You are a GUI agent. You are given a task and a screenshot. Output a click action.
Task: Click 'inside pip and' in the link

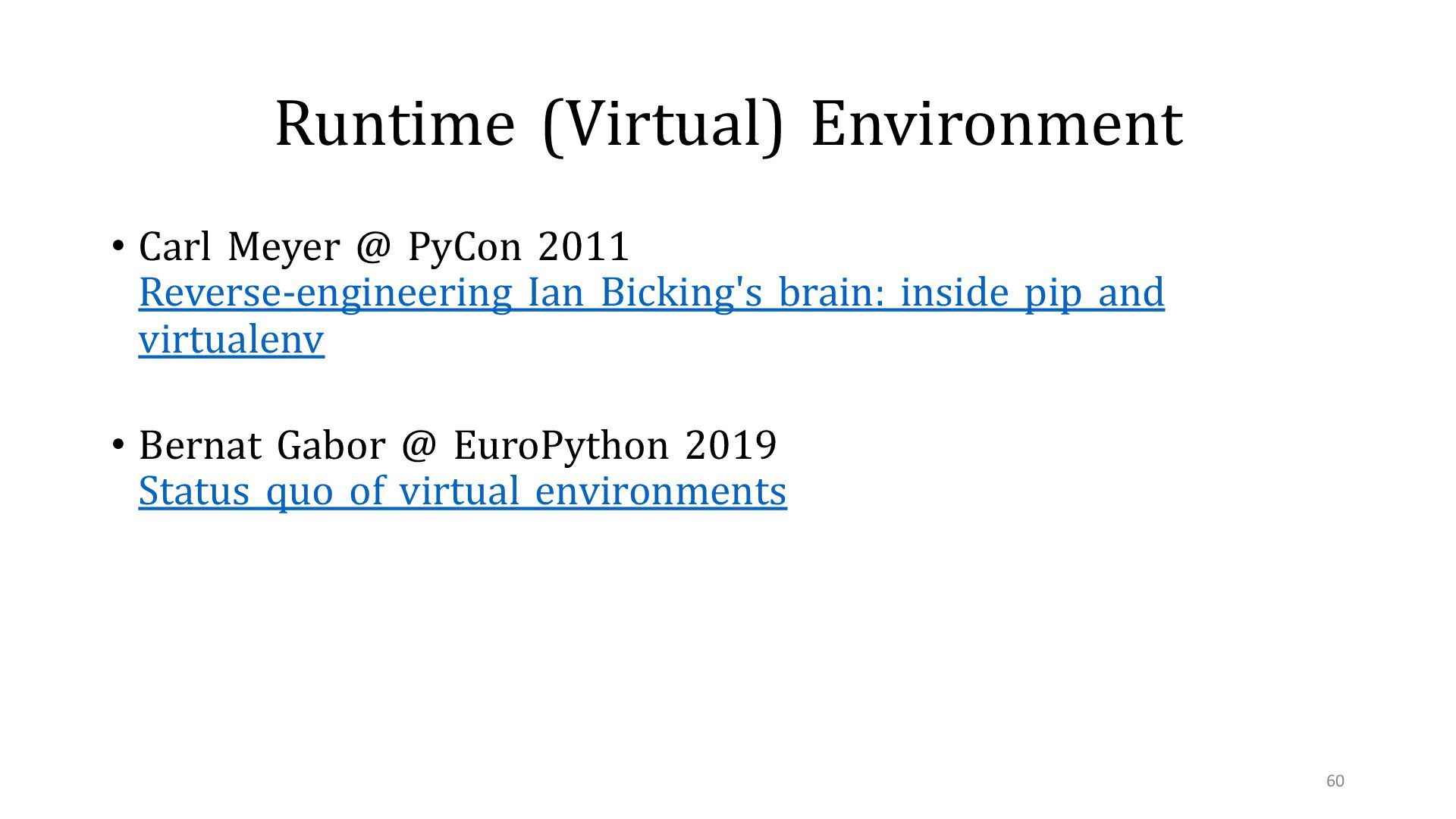tap(1031, 293)
